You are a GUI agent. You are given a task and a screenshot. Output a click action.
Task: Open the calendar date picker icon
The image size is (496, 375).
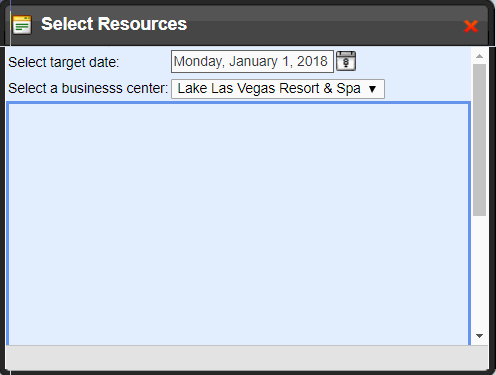pyautogui.click(x=346, y=61)
